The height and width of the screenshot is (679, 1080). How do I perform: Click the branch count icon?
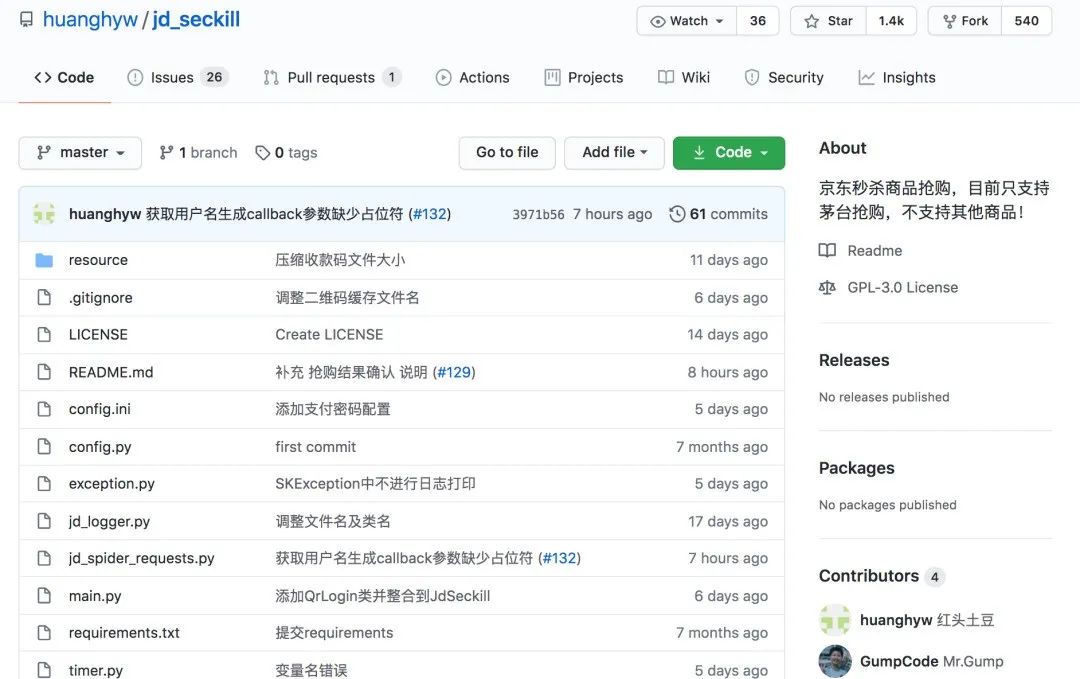166,153
